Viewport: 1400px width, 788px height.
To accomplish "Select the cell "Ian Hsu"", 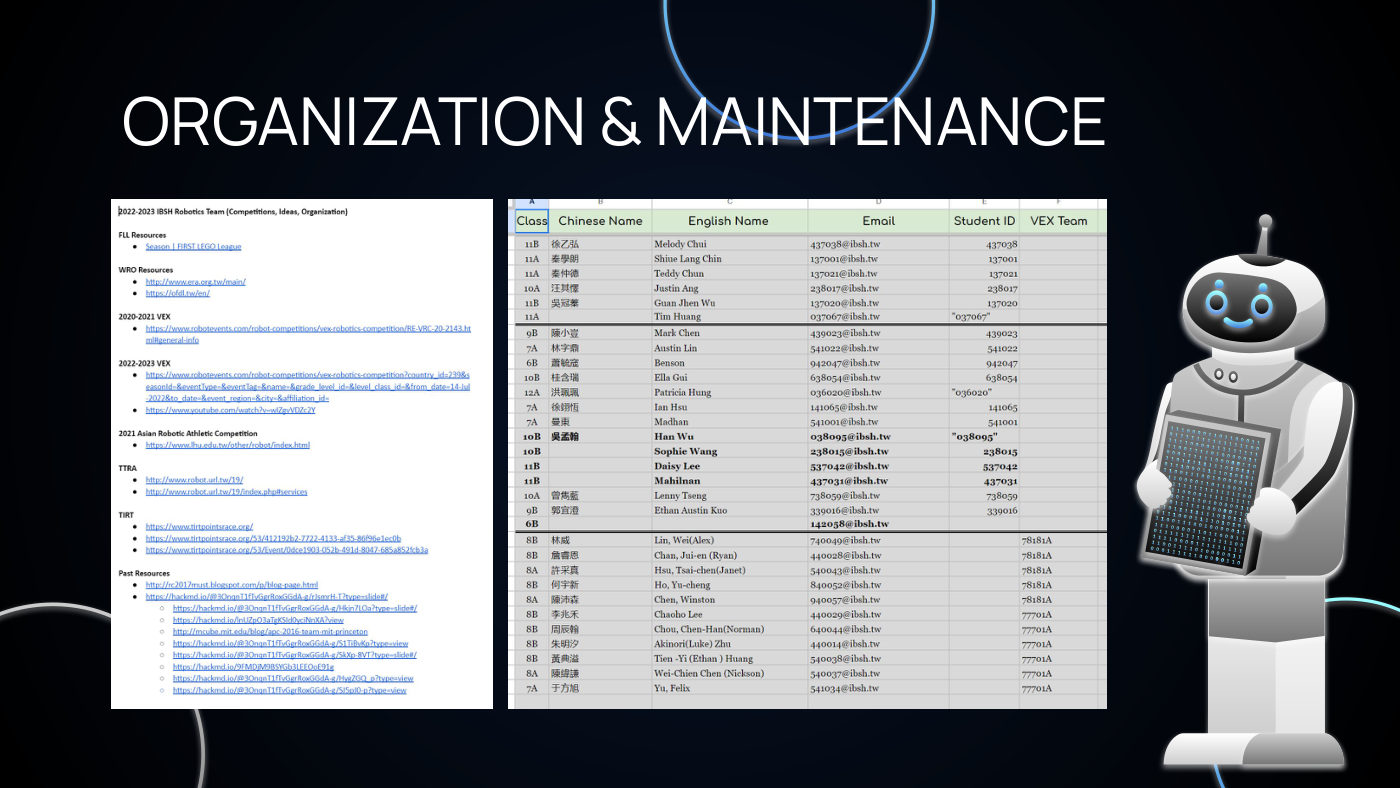I will pos(729,408).
